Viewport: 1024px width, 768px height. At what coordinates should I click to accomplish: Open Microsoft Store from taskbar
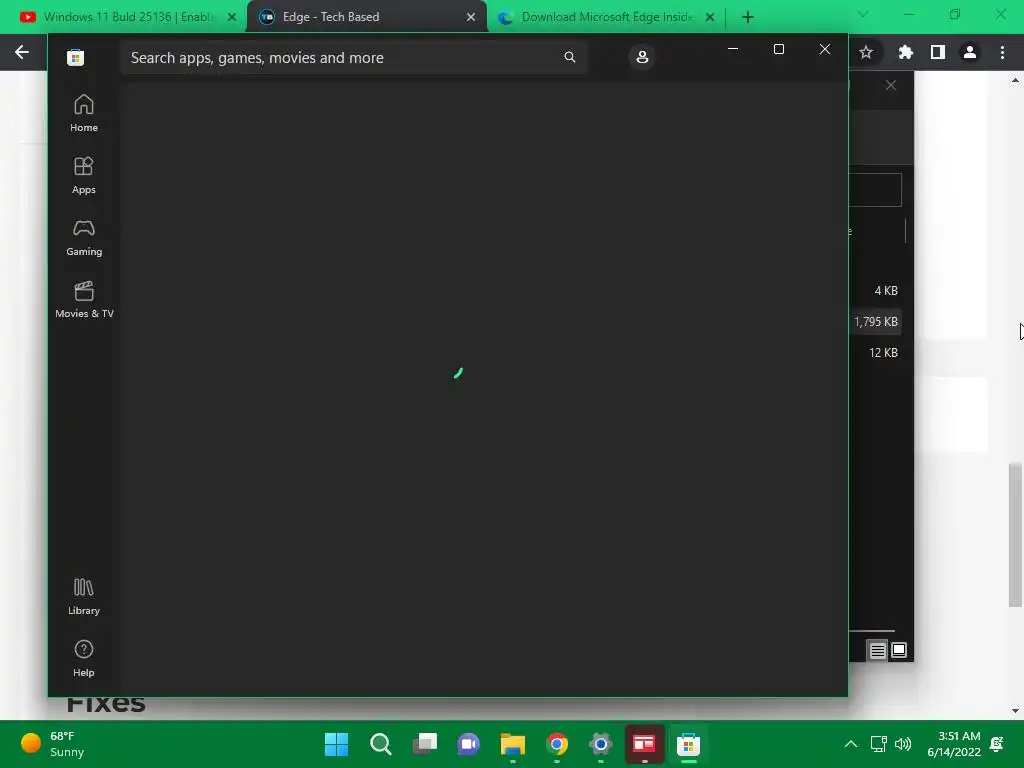688,744
